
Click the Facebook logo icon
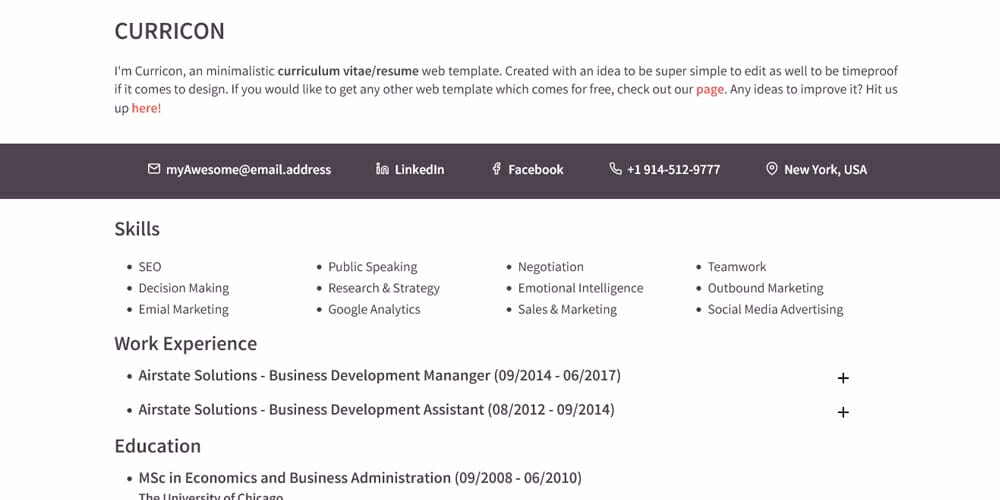click(496, 169)
